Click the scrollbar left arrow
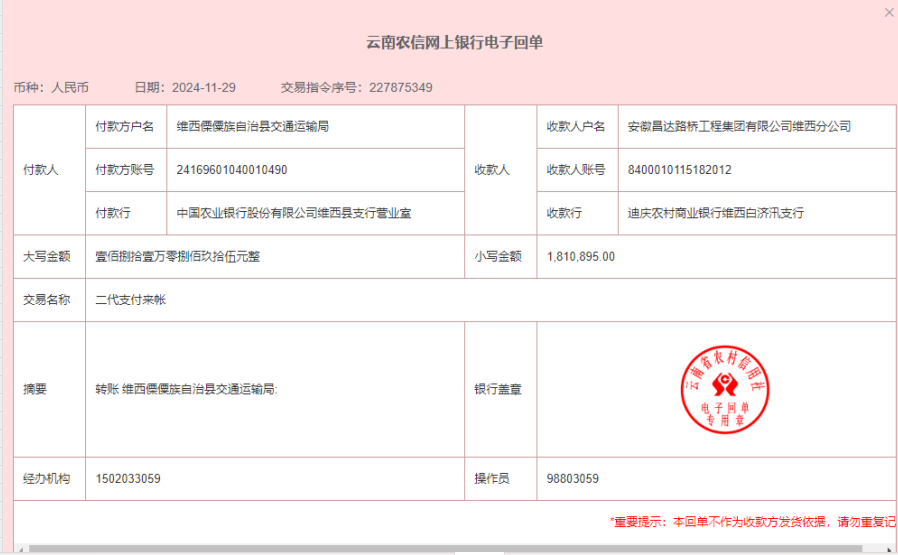Screen dimensions: 898x555 pos(22,549)
